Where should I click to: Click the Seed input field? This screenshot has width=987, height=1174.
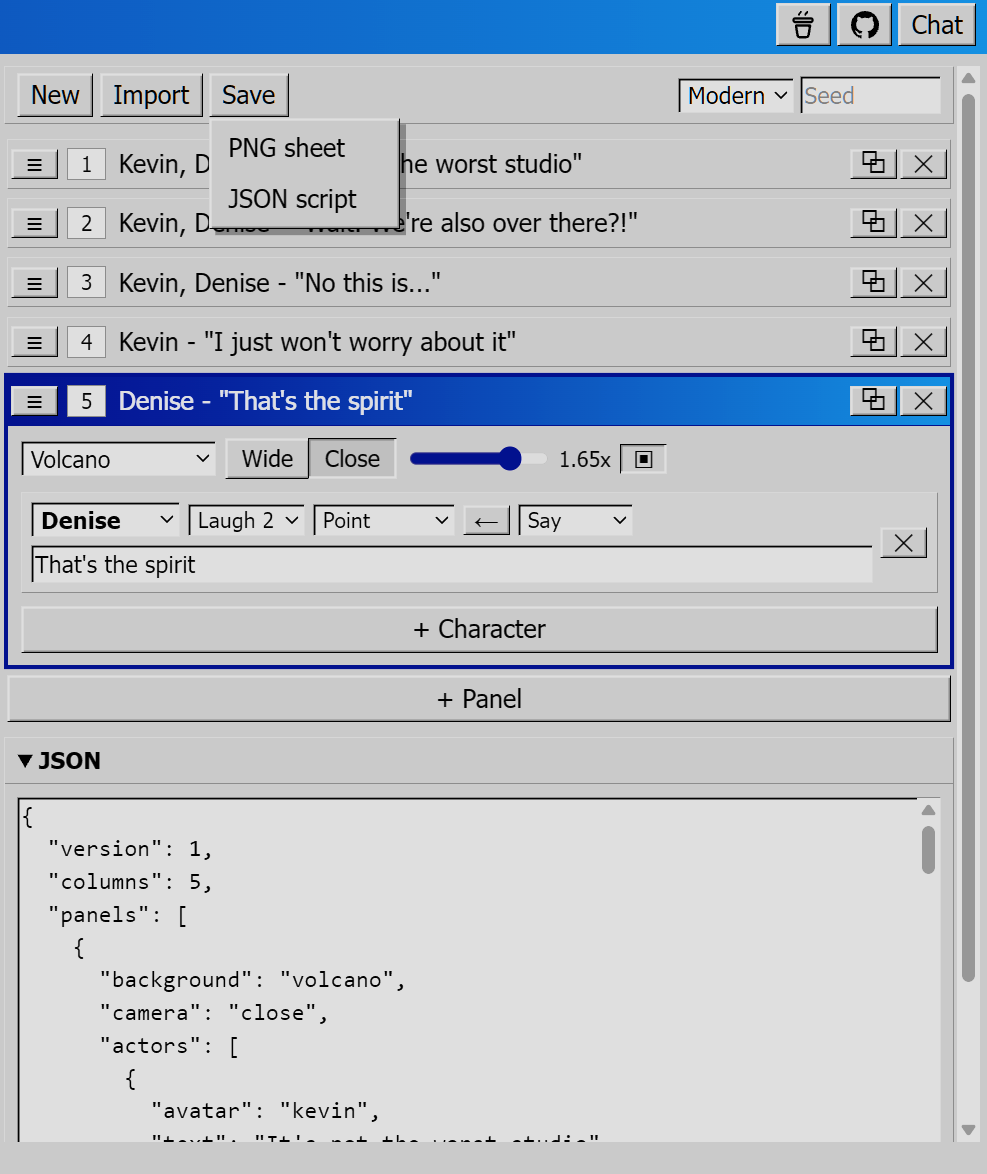[x=871, y=96]
